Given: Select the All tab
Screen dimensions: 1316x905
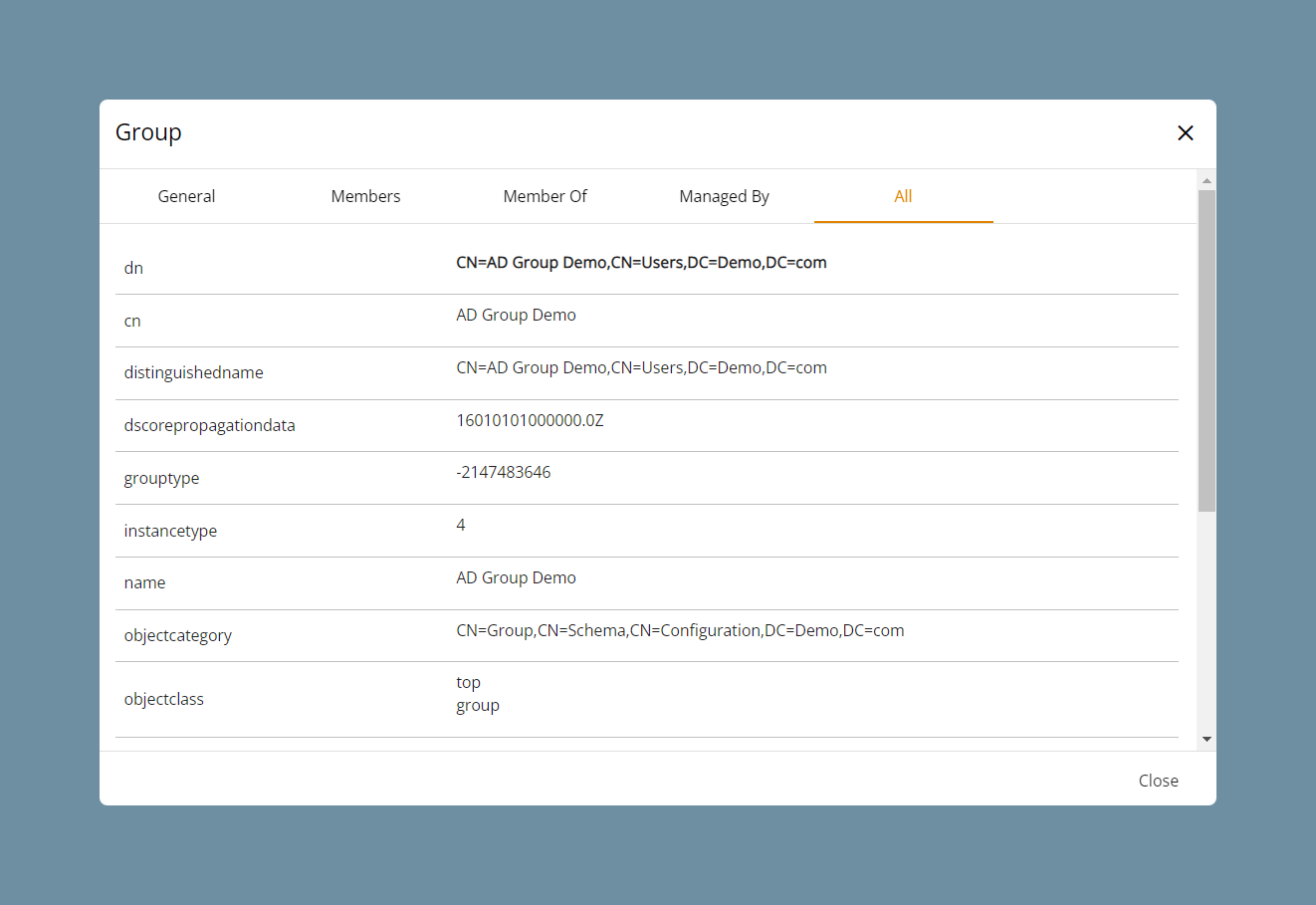Looking at the screenshot, I should pyautogui.click(x=903, y=196).
